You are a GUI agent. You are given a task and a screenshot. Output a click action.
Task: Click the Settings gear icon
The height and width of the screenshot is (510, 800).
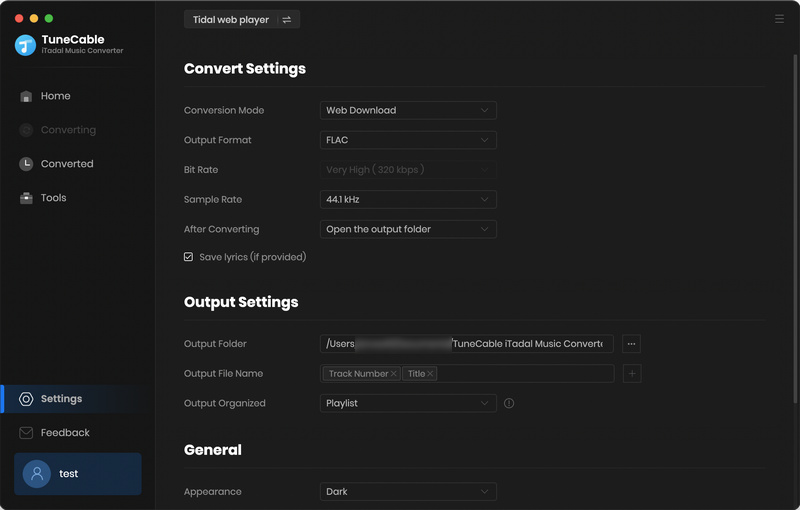[x=26, y=399]
